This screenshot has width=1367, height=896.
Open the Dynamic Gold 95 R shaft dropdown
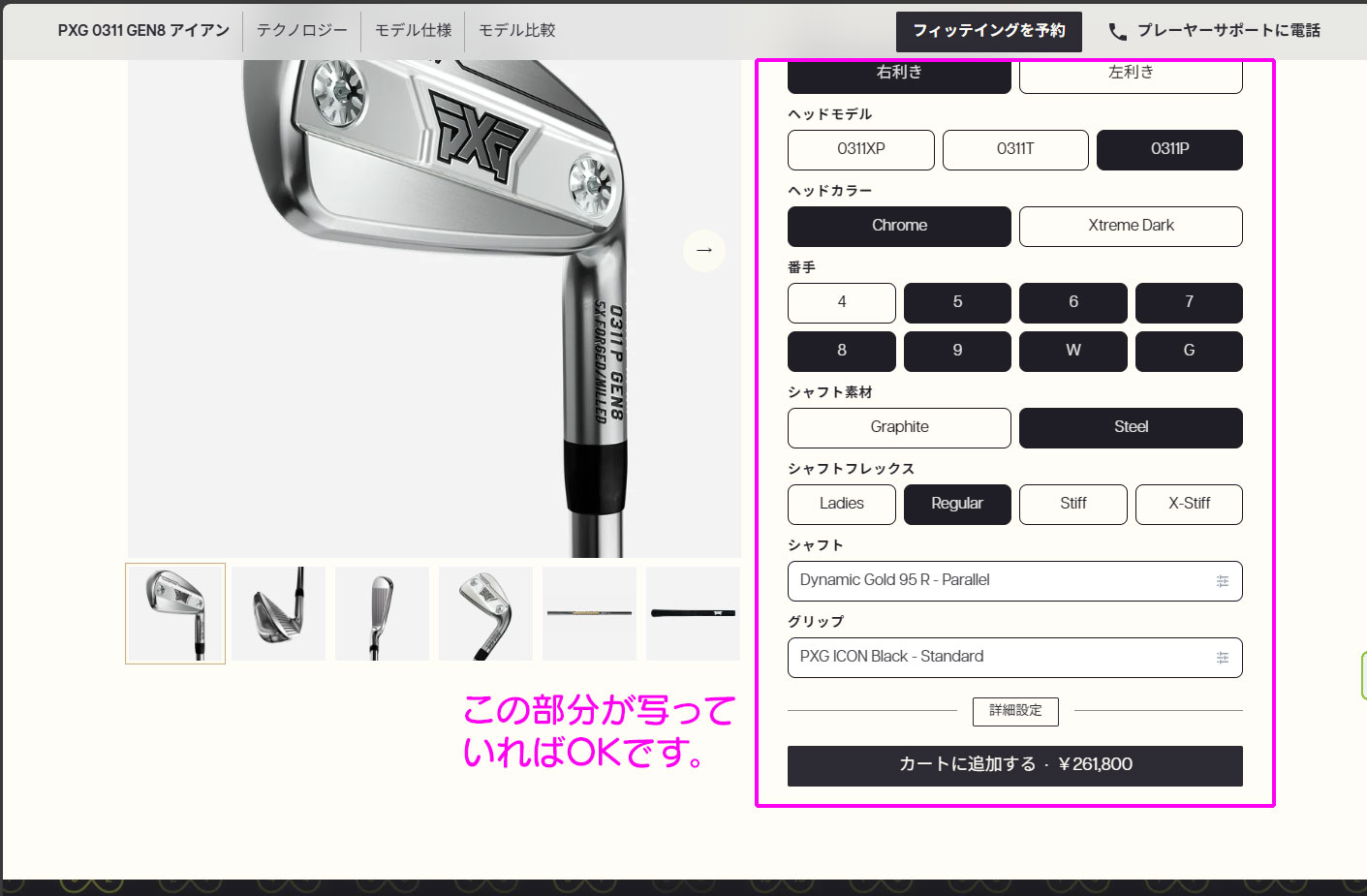[998, 581]
